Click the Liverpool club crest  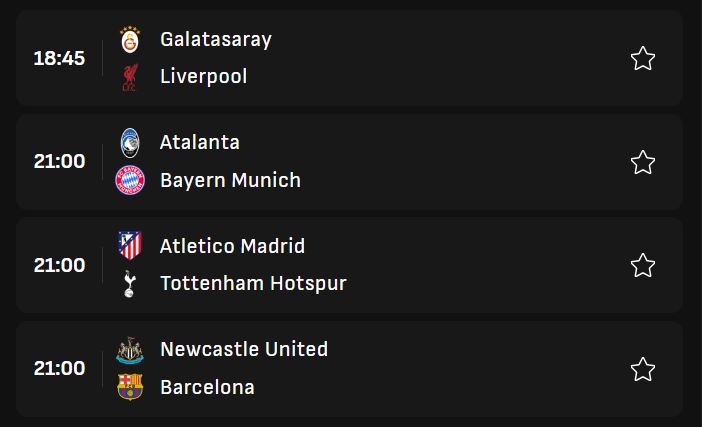130,77
